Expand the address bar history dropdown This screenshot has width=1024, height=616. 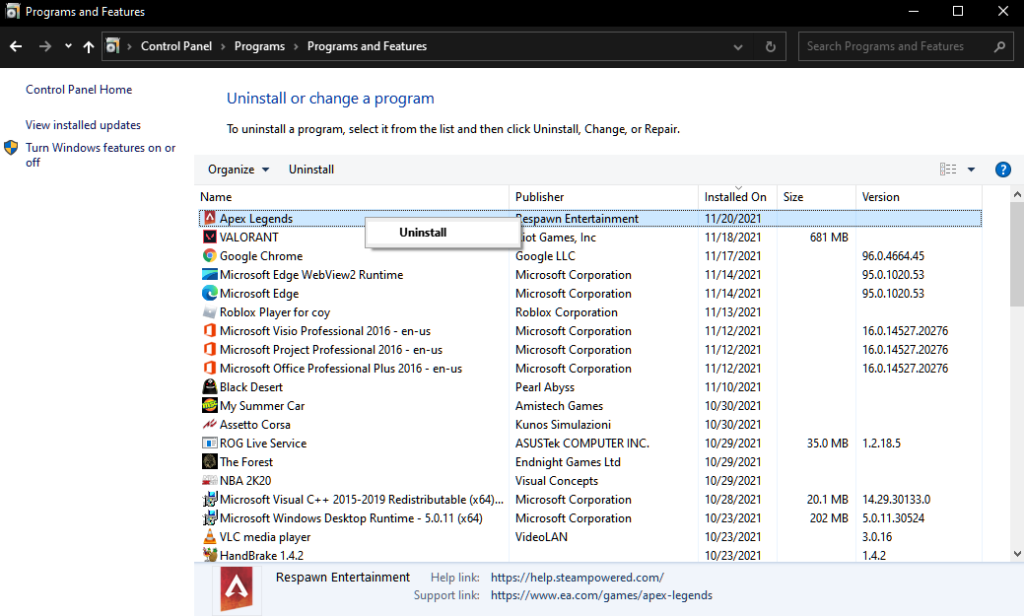(738, 47)
